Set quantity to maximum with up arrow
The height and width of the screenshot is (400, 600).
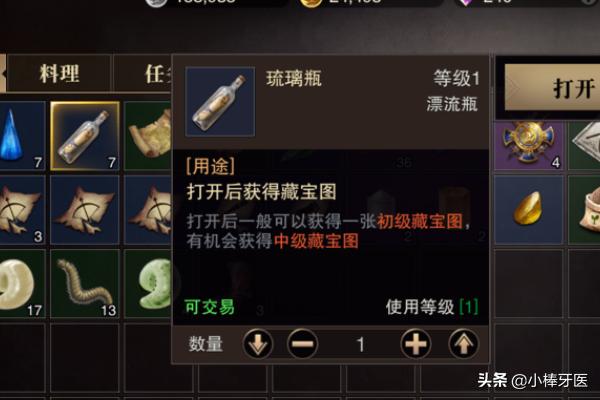point(463,344)
